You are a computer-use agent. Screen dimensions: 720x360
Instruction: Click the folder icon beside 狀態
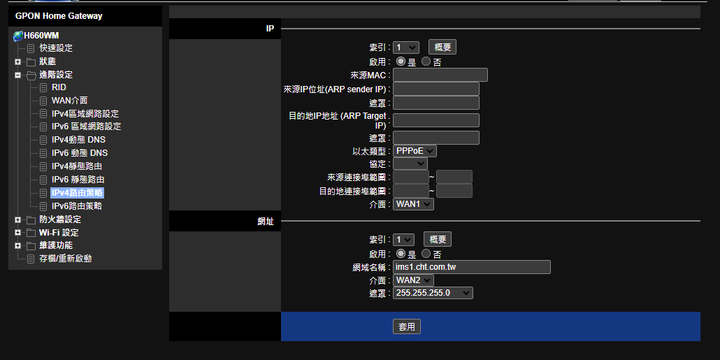(x=31, y=62)
